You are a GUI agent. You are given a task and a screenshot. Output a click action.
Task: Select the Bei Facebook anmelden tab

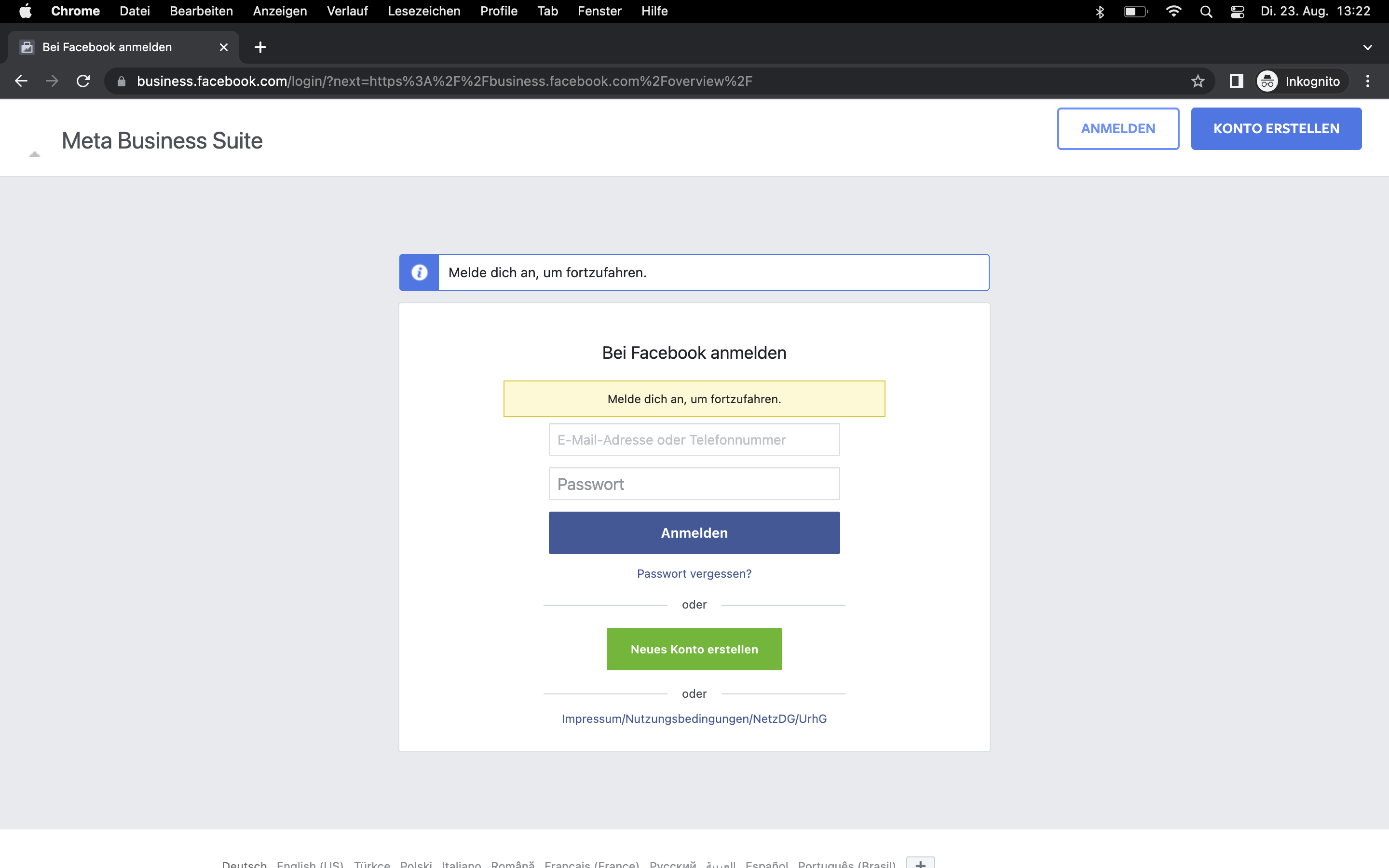(107, 47)
